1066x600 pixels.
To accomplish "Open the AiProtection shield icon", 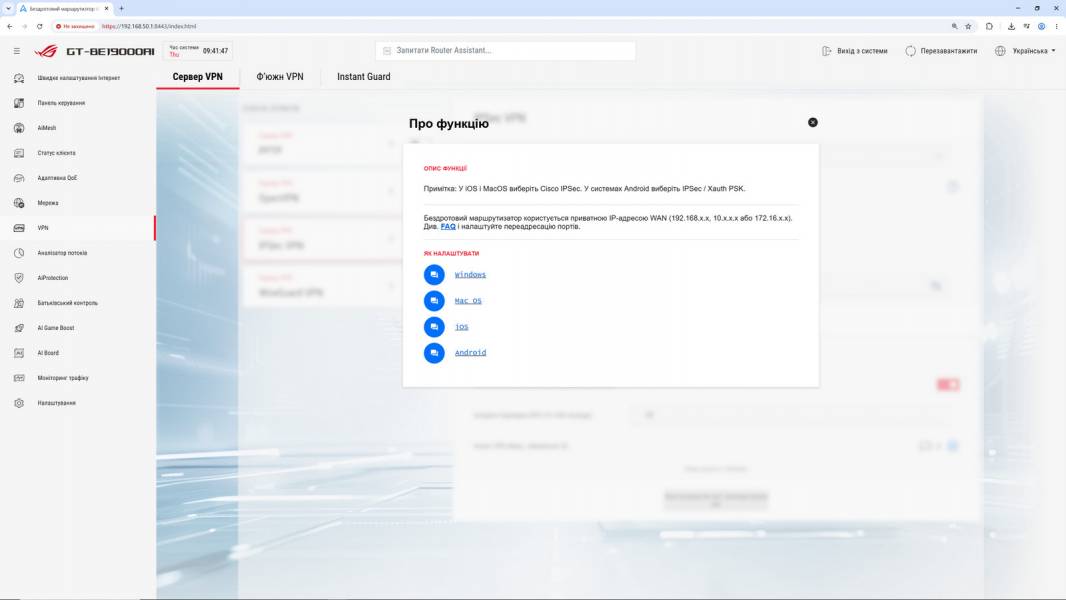I will click(x=19, y=278).
